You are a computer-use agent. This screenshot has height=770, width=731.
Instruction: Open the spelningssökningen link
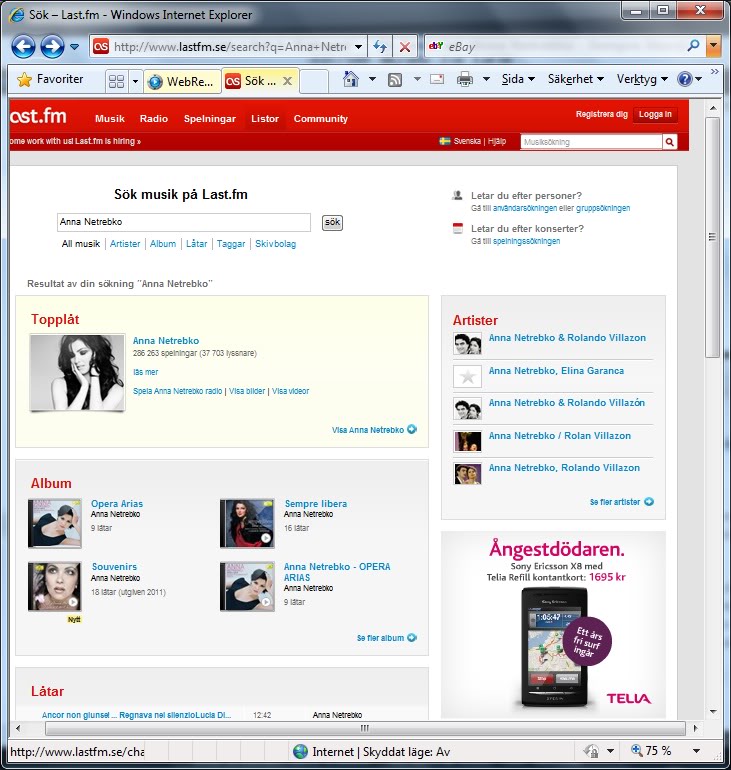pos(526,241)
